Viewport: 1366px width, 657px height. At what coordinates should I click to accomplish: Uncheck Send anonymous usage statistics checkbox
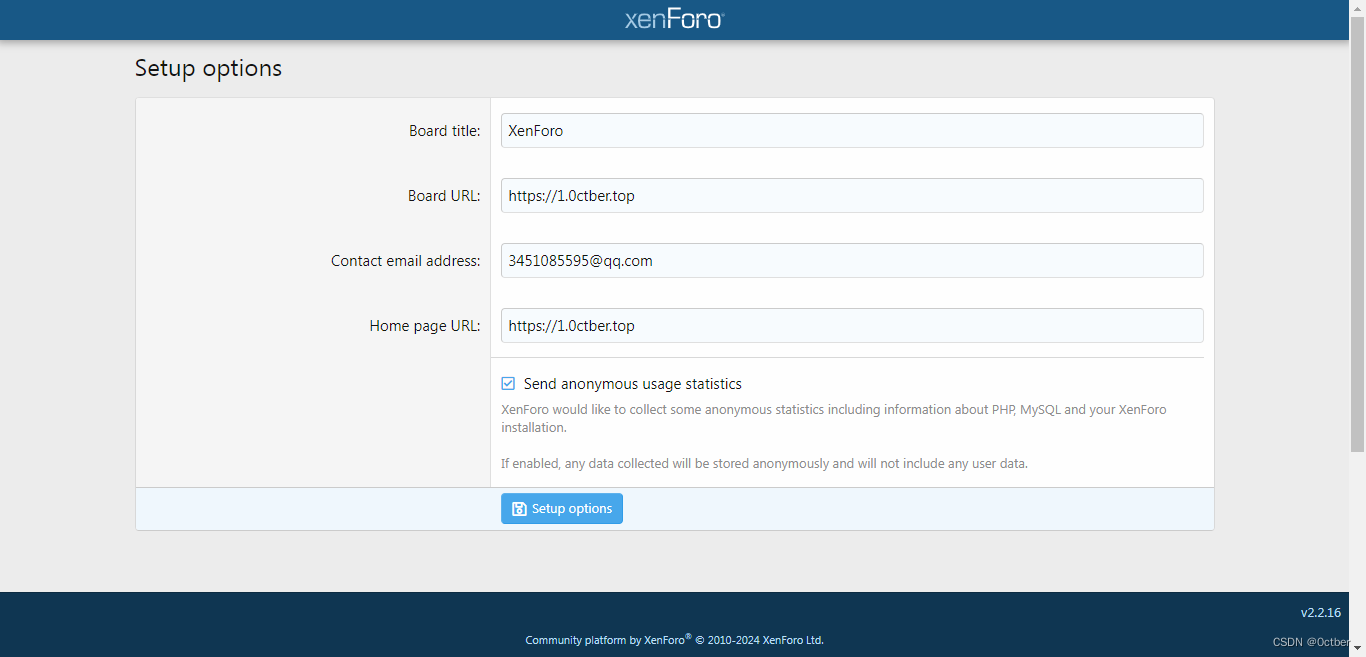click(x=508, y=383)
